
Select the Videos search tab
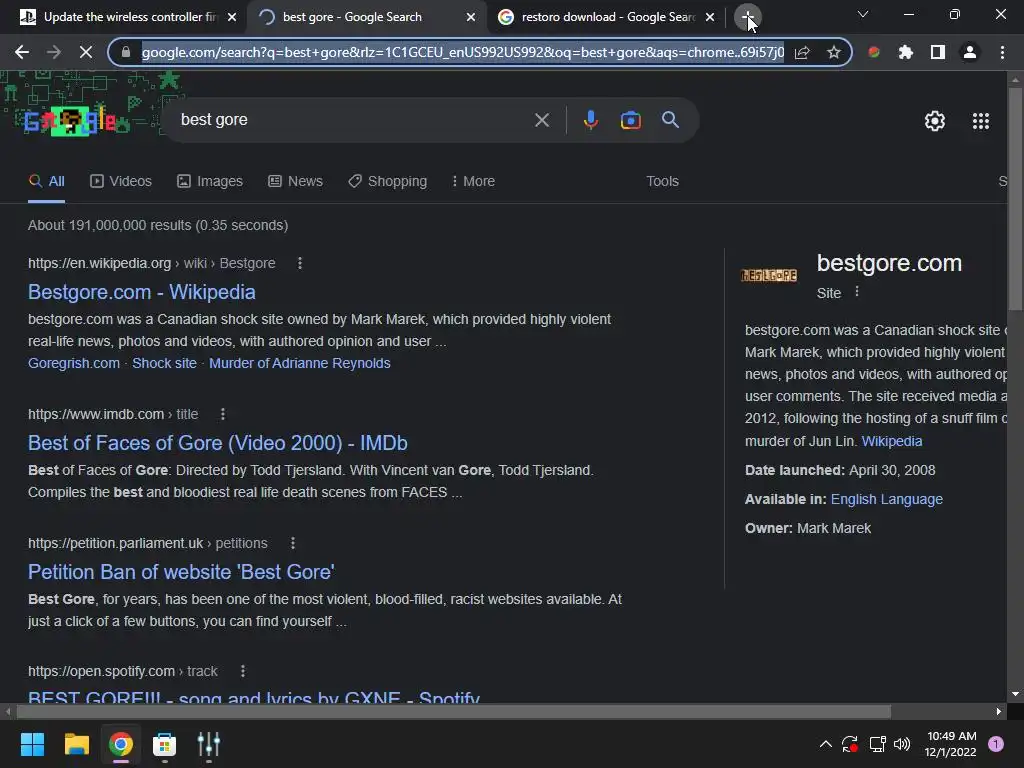pos(121,181)
